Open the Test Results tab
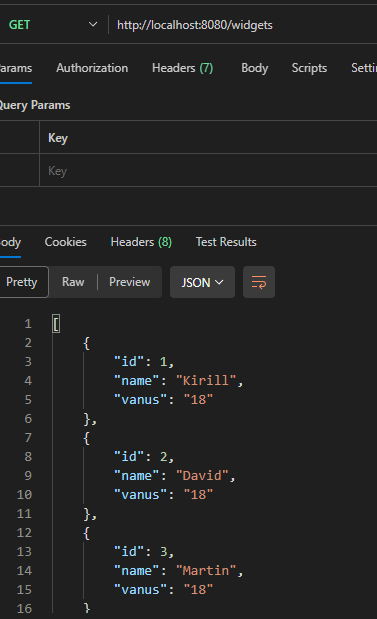 coord(226,242)
